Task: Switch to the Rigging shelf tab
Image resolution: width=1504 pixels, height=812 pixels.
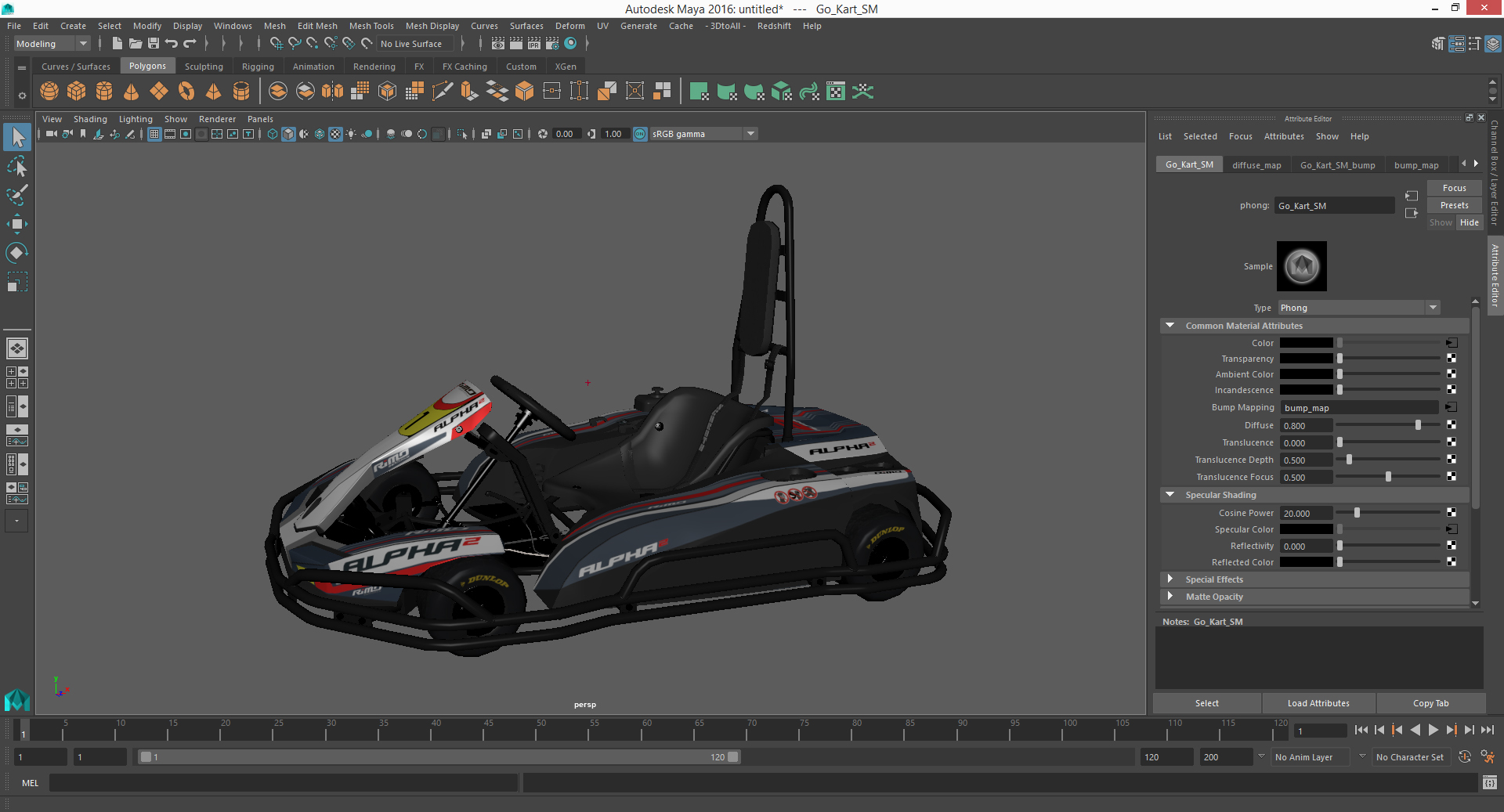Action: point(258,67)
